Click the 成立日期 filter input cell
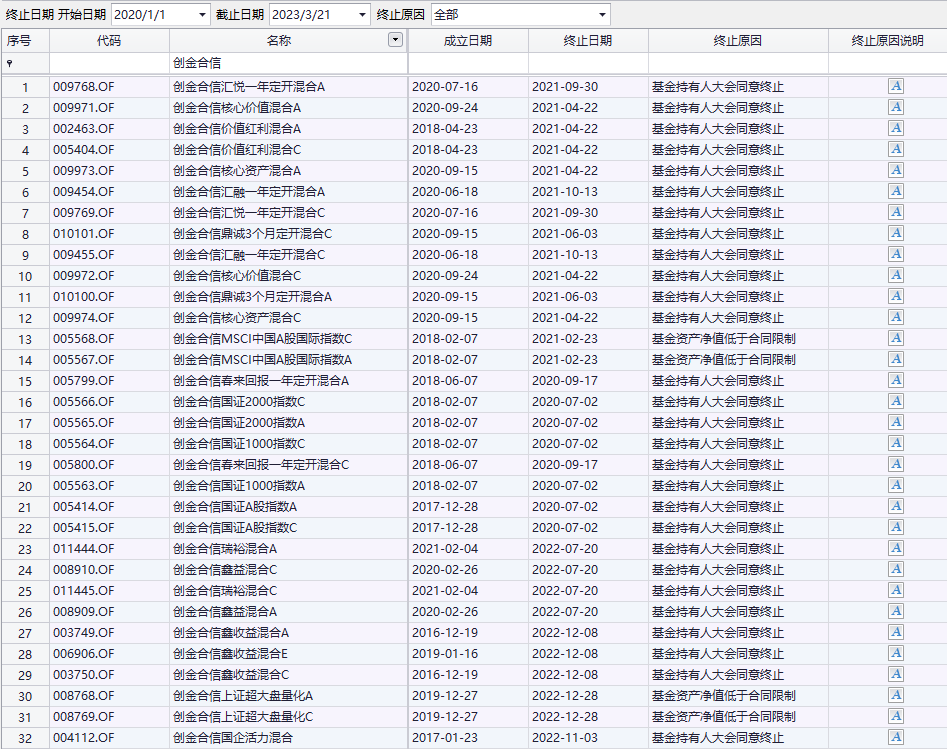This screenshot has height=749, width=947. (468, 63)
